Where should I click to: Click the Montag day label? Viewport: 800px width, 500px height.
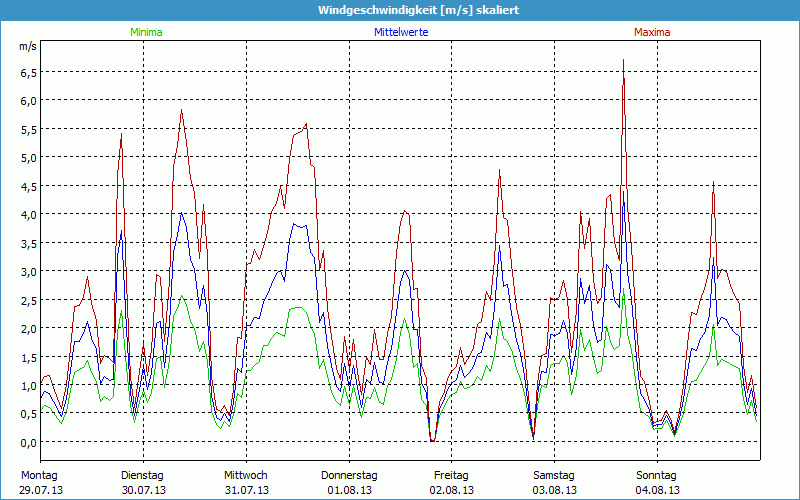point(39,476)
